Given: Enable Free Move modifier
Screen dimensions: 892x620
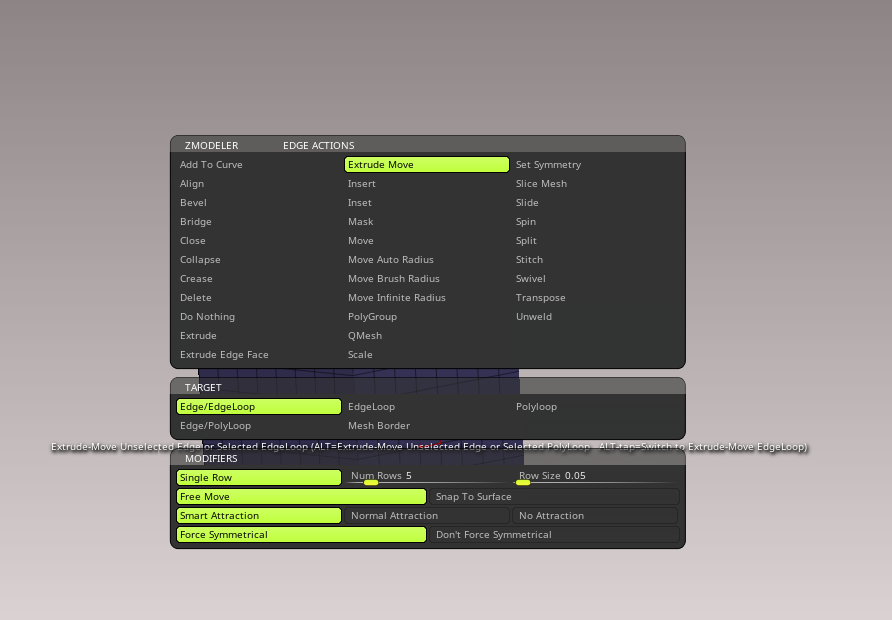Looking at the screenshot, I should (302, 497).
